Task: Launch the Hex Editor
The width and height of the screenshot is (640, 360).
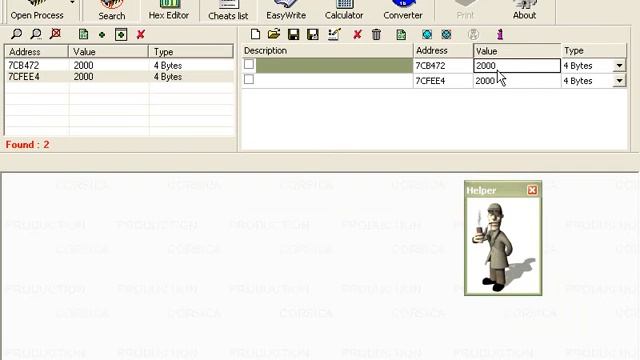Action: (x=169, y=11)
